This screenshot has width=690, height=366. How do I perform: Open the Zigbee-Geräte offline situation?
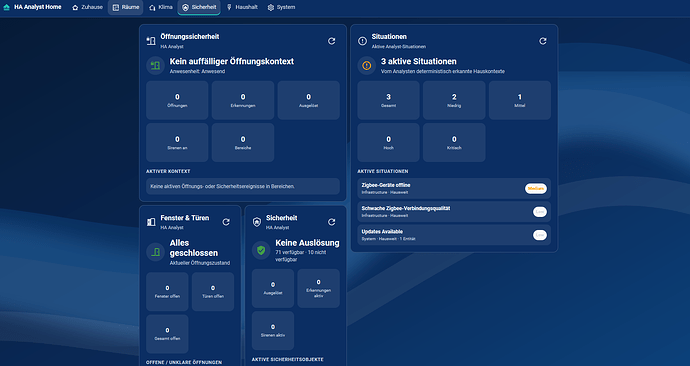click(x=454, y=188)
